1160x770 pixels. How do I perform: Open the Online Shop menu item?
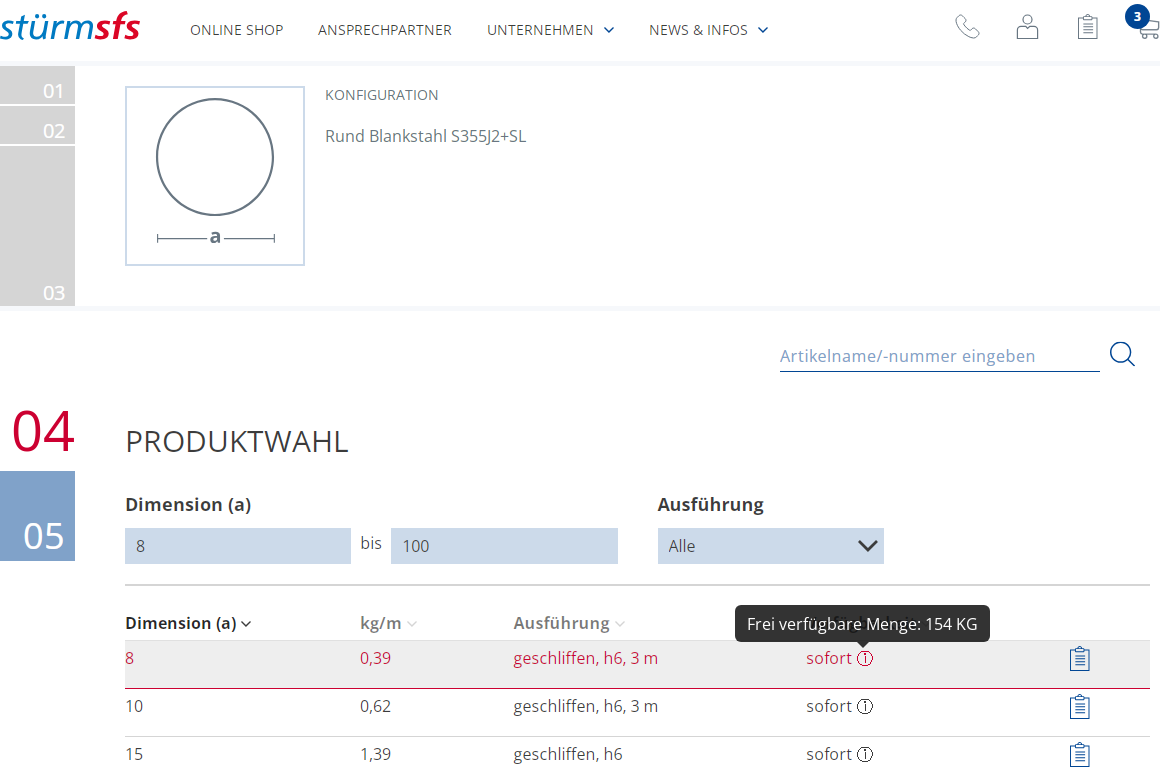(x=236, y=30)
